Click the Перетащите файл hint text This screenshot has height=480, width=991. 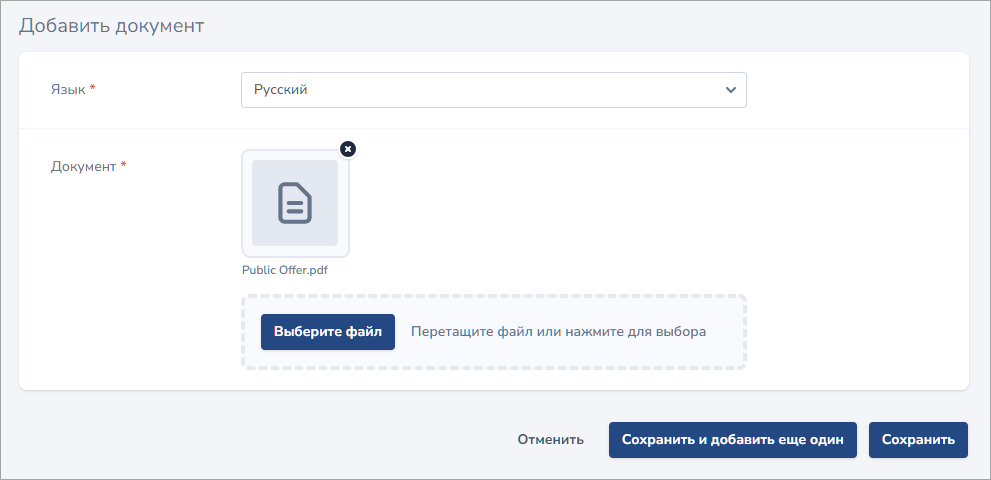pos(558,332)
